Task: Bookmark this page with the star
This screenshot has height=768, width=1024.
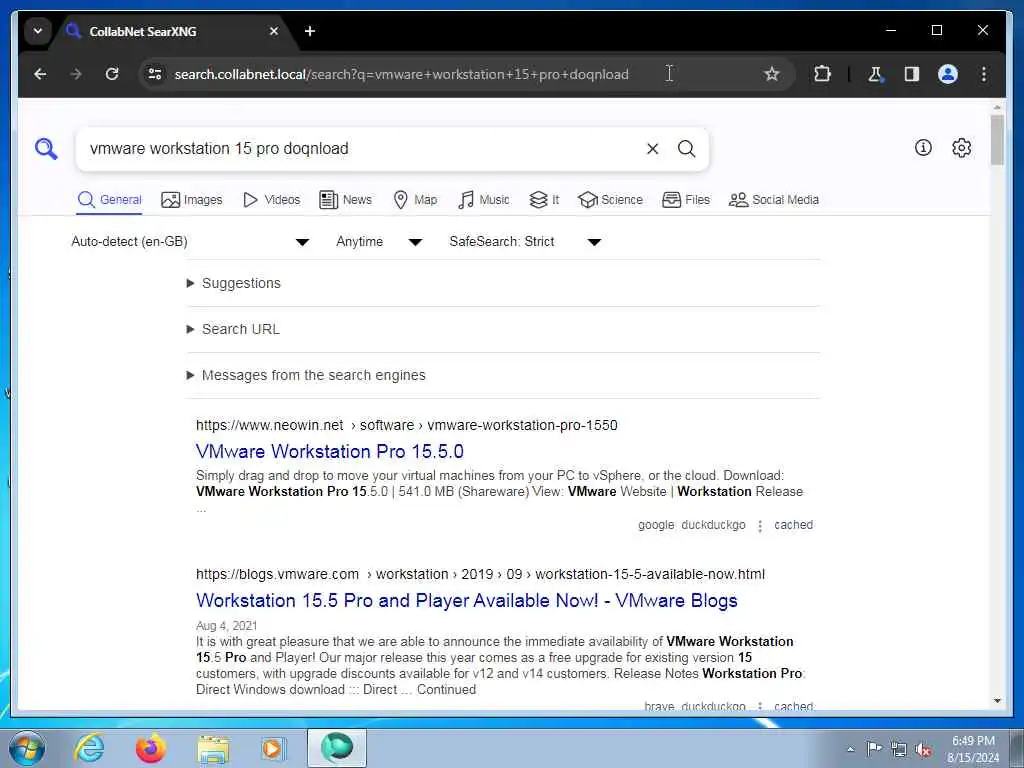Action: 771,74
